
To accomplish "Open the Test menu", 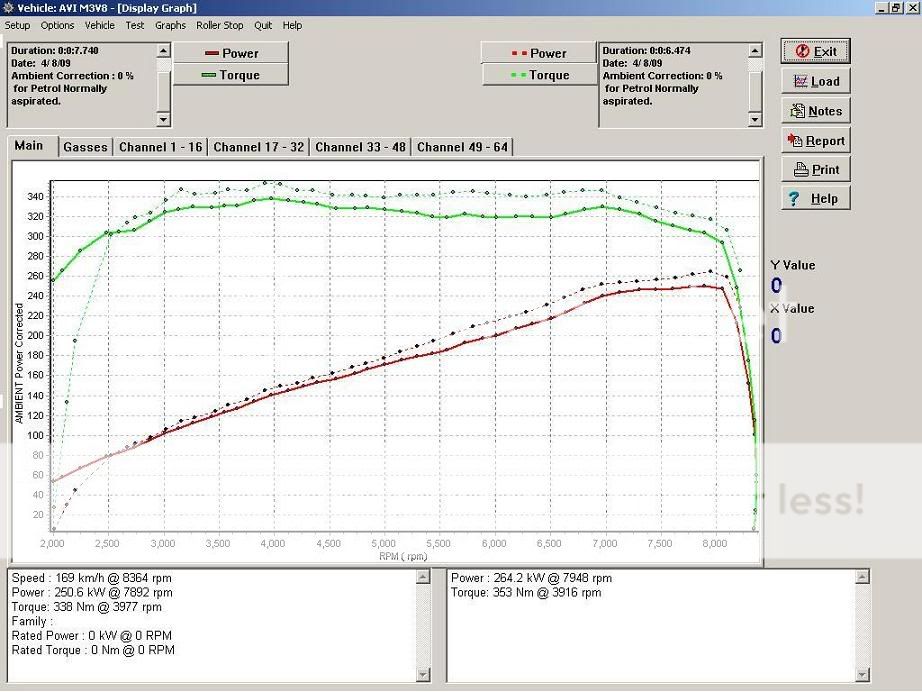I will 135,25.
